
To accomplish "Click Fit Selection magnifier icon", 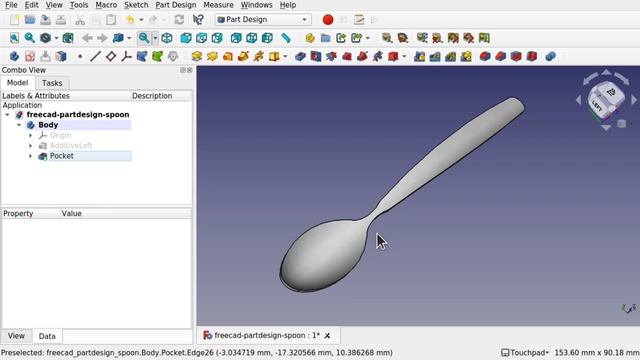I will tap(30, 38).
